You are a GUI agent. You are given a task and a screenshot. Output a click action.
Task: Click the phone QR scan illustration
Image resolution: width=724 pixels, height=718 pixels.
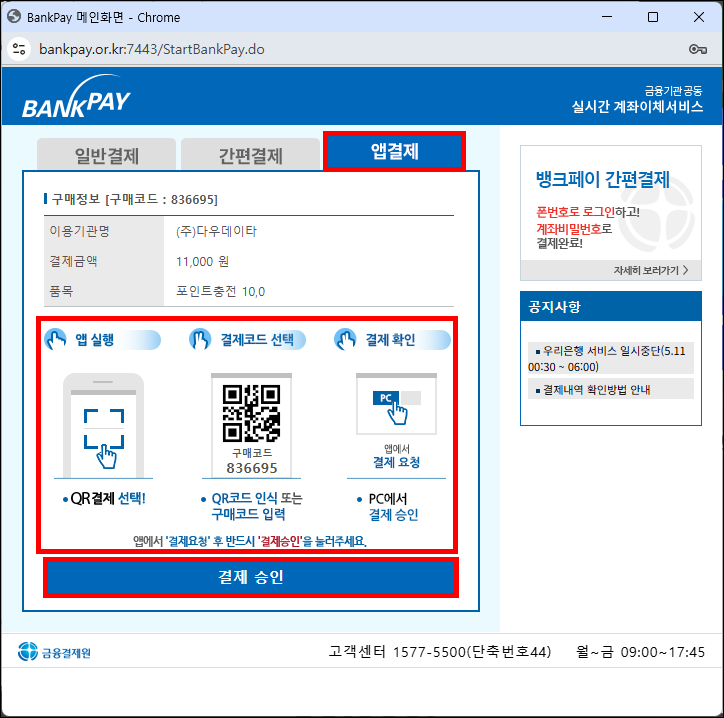coord(103,425)
